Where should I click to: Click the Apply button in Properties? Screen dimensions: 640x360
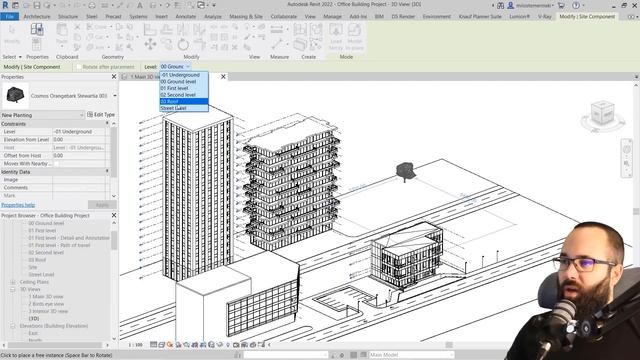tap(102, 204)
